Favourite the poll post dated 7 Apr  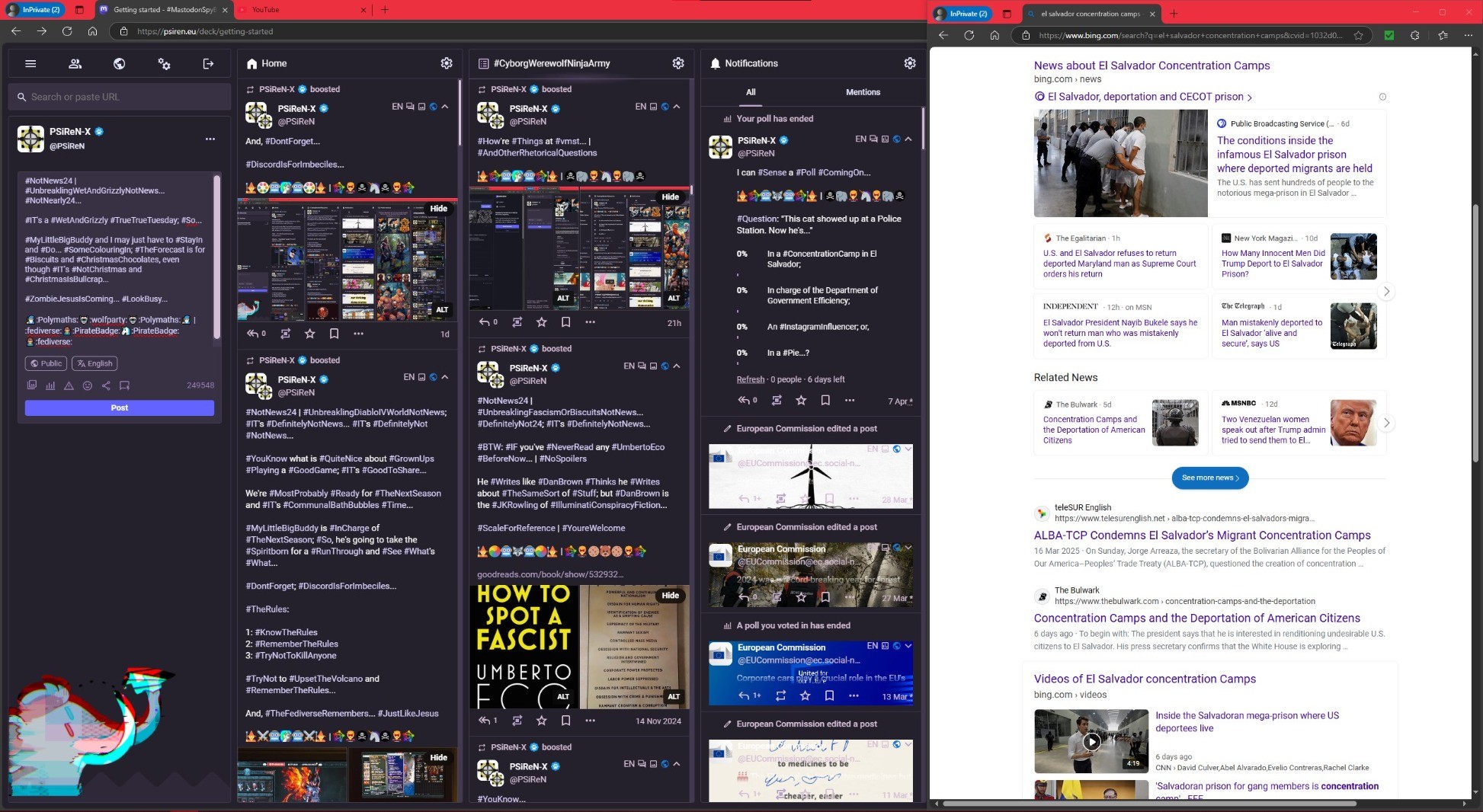801,400
